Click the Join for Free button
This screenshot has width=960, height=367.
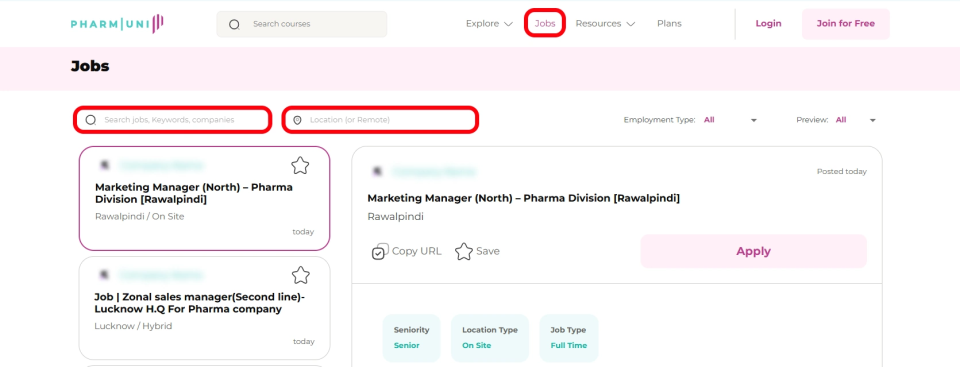click(846, 24)
